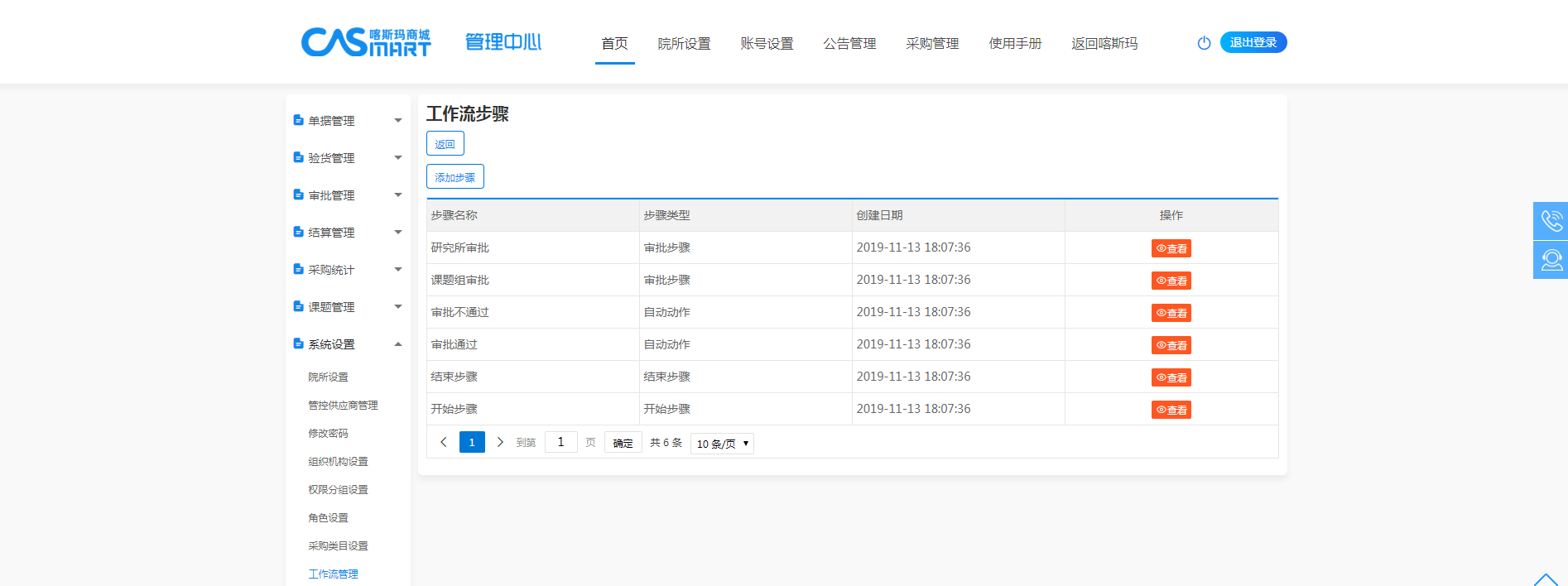Image resolution: width=1568 pixels, height=586 pixels.
Task: Click the CASmart logo
Action: (366, 42)
